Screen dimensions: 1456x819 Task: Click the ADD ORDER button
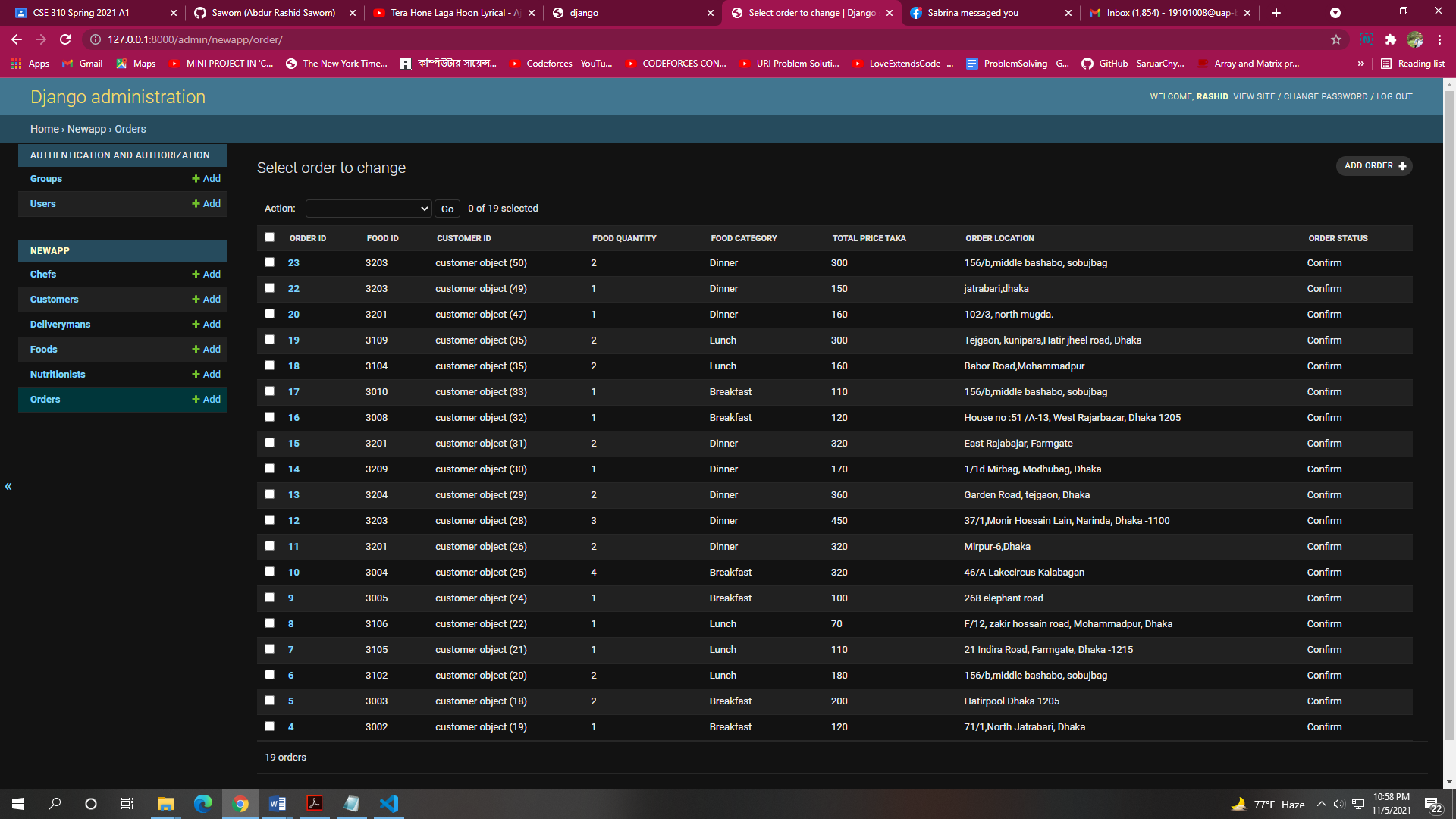pyautogui.click(x=1373, y=166)
